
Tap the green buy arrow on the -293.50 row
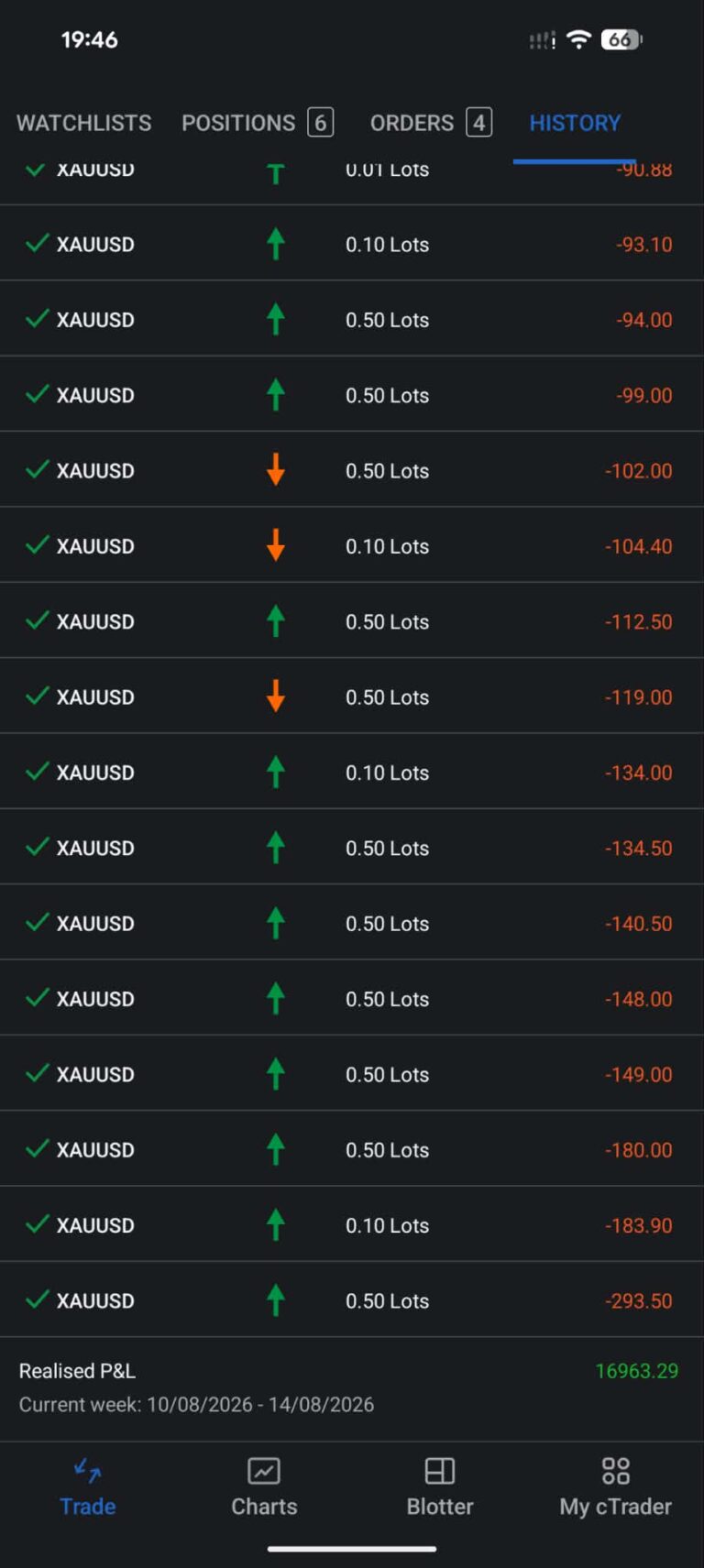click(275, 1299)
